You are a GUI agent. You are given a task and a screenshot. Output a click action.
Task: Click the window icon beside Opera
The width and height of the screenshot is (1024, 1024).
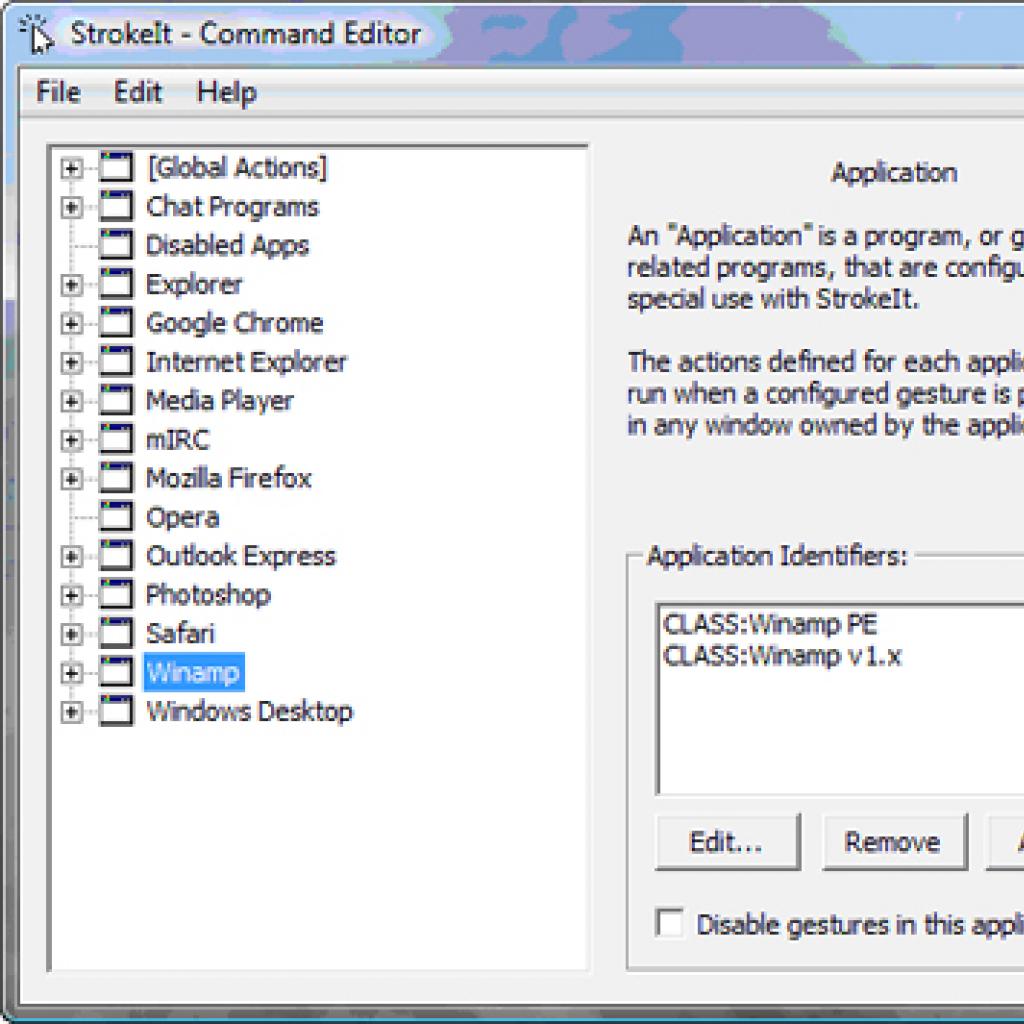pos(116,517)
